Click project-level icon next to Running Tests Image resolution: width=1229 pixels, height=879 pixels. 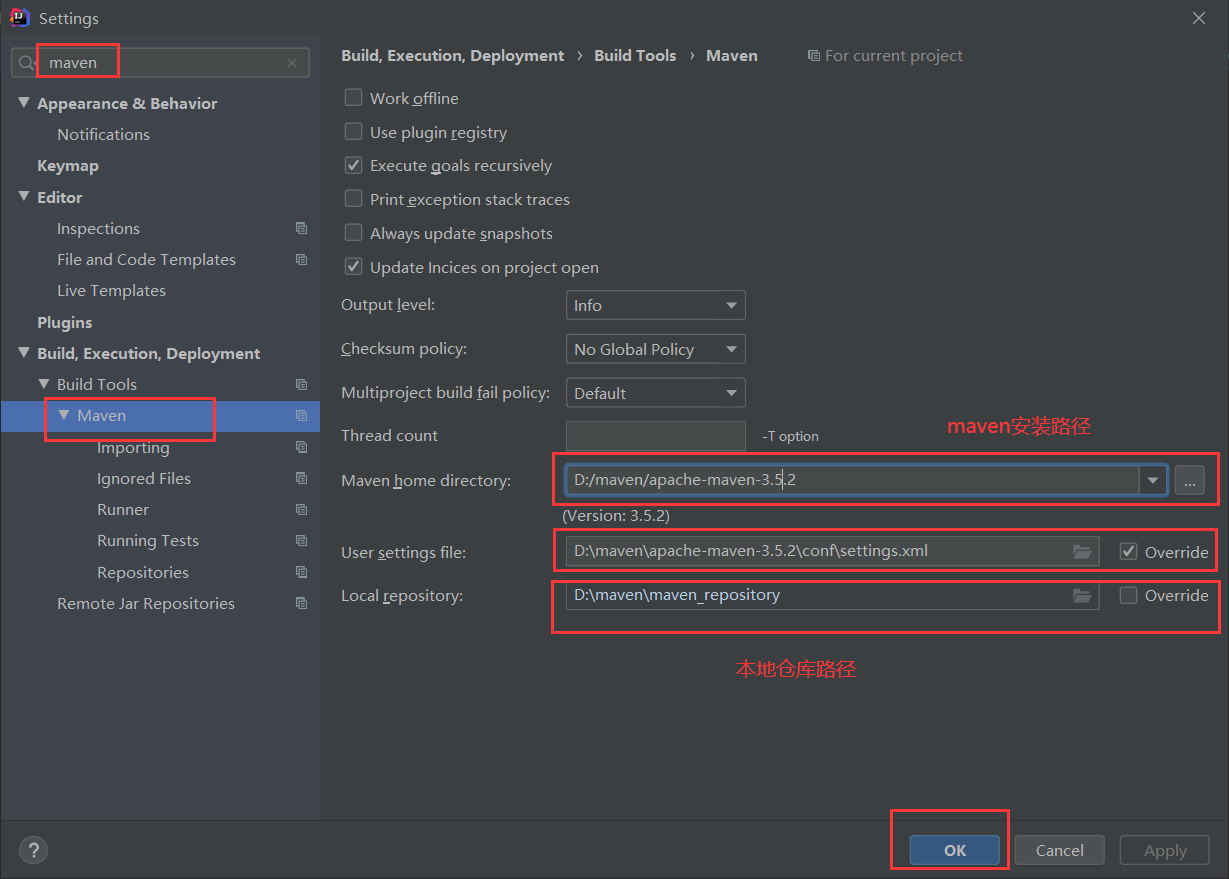(301, 540)
